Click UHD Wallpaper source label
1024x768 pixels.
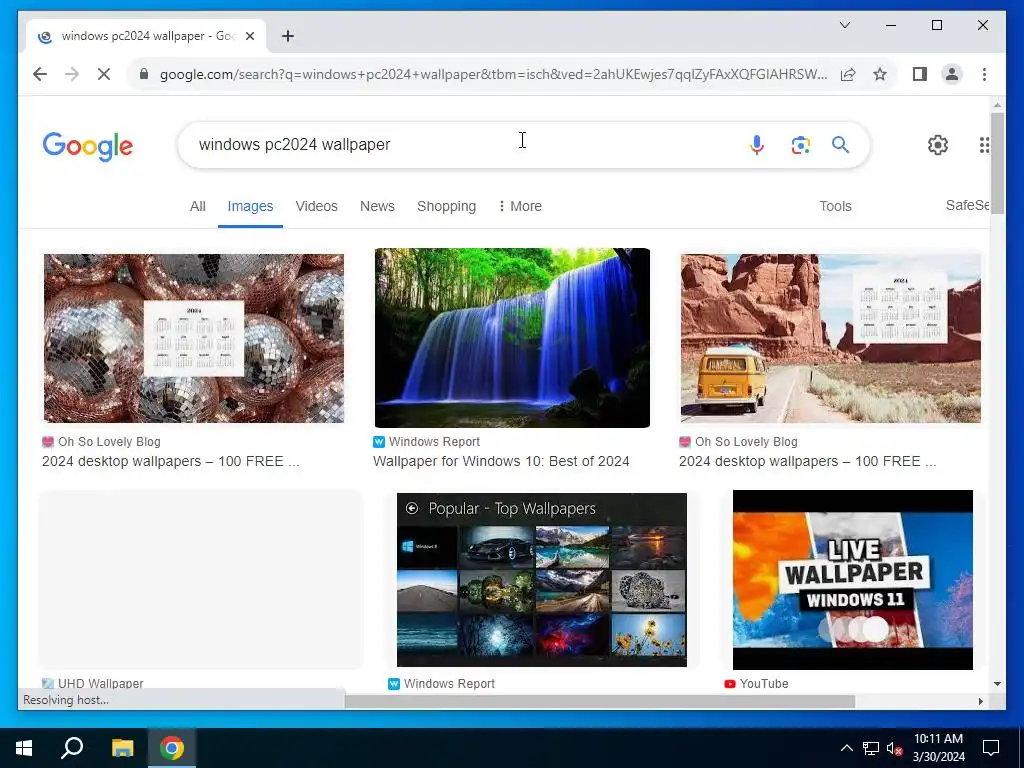click(101, 683)
